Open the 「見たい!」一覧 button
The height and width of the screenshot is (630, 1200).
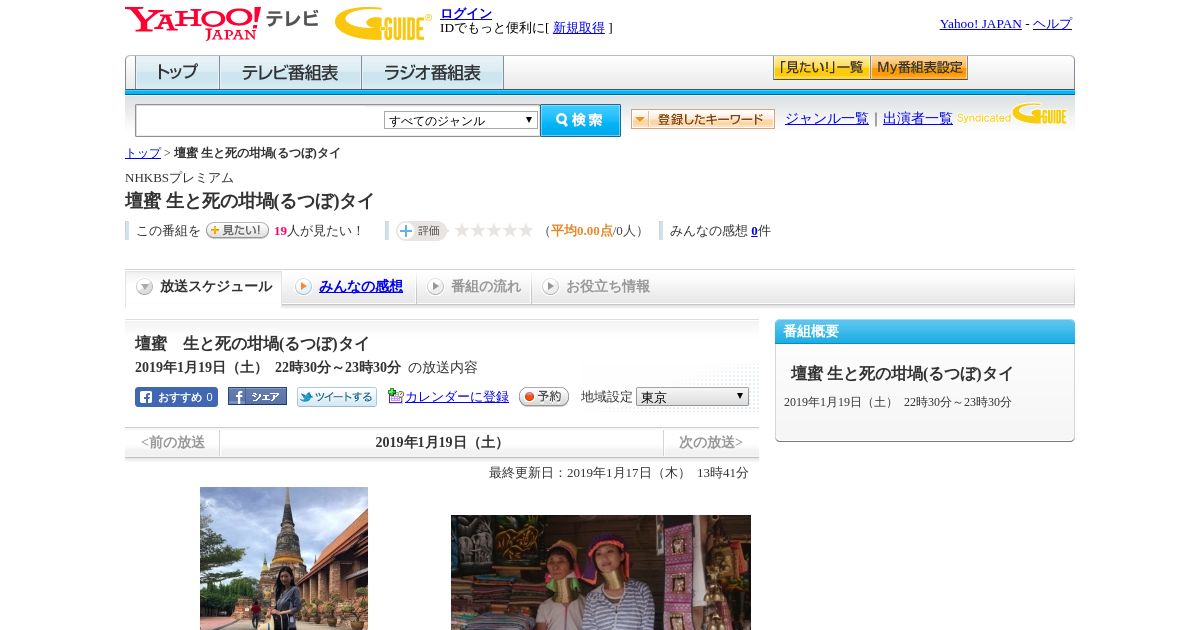(821, 68)
